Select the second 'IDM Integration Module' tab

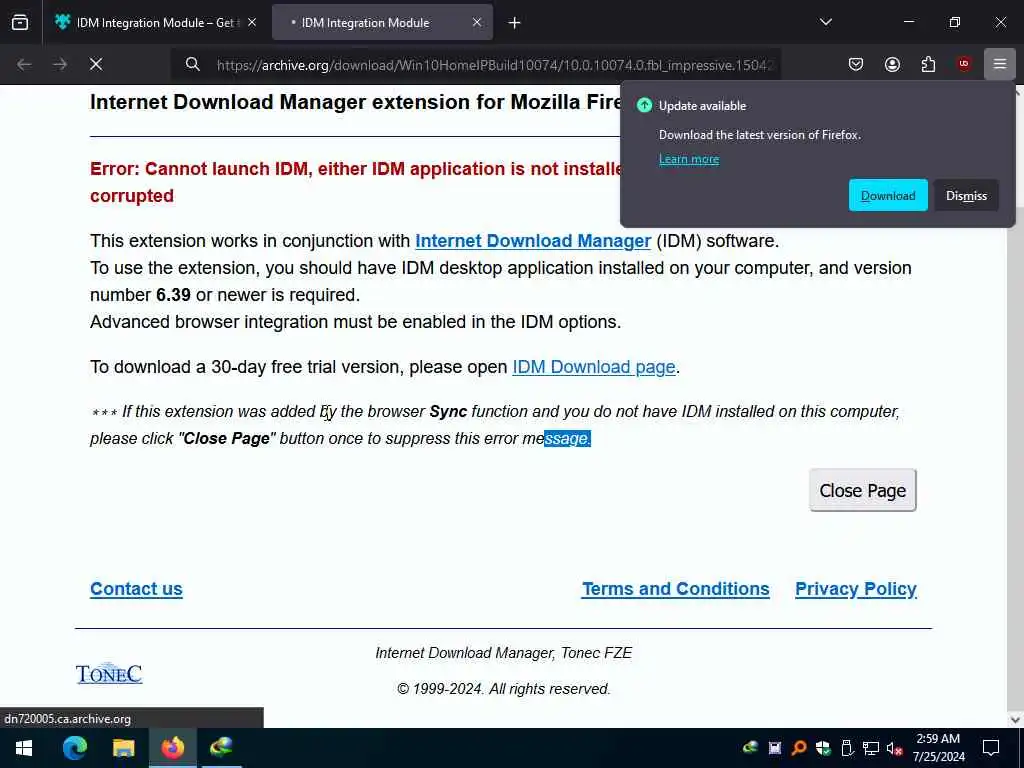tap(383, 22)
